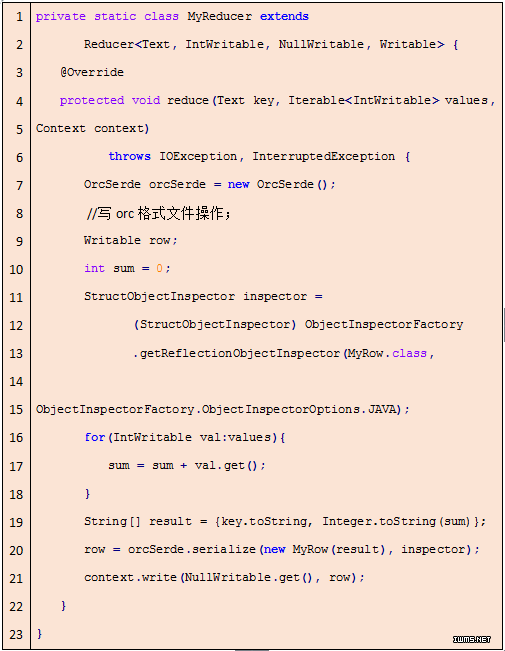Screen dimensions: 505x651
Task: Click the @Override annotation
Action: (92, 72)
